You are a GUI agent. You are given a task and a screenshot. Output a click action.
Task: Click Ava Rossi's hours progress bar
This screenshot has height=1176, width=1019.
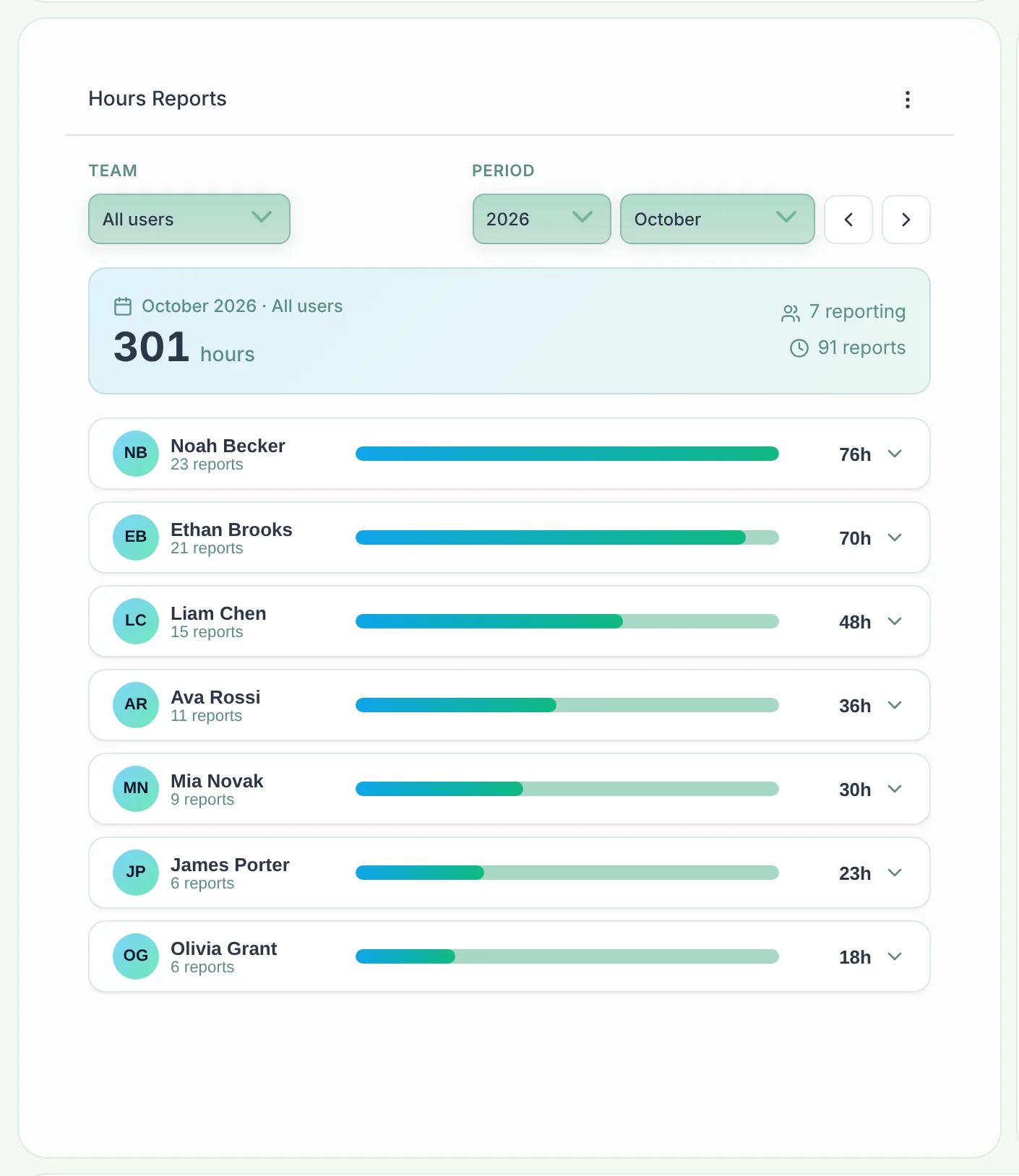coord(567,705)
